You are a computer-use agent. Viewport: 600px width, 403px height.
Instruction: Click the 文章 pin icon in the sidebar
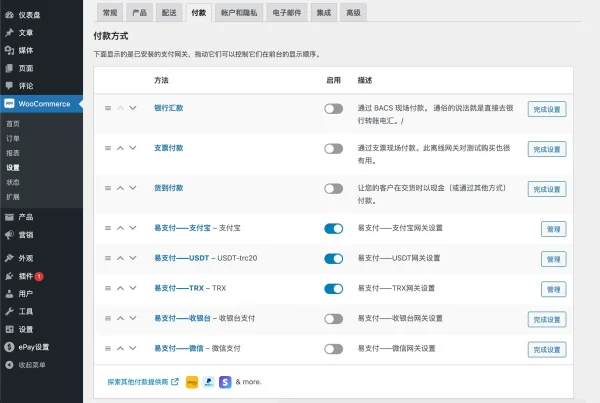9,33
